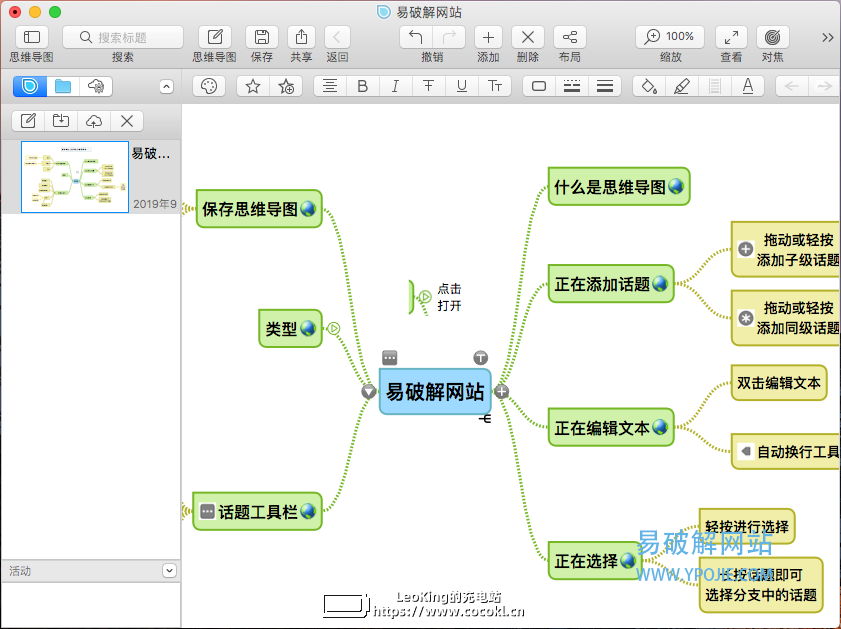The height and width of the screenshot is (629, 841).
Task: Select the 什么是思维导图 topic
Action: tap(619, 186)
